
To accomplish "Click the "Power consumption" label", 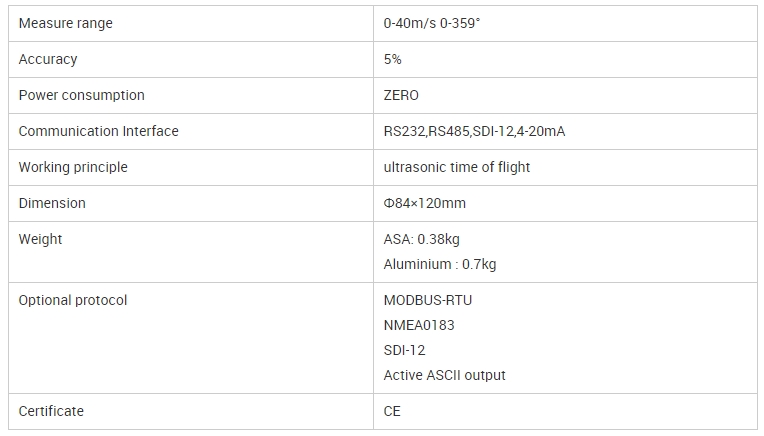I will pyautogui.click(x=82, y=95).
